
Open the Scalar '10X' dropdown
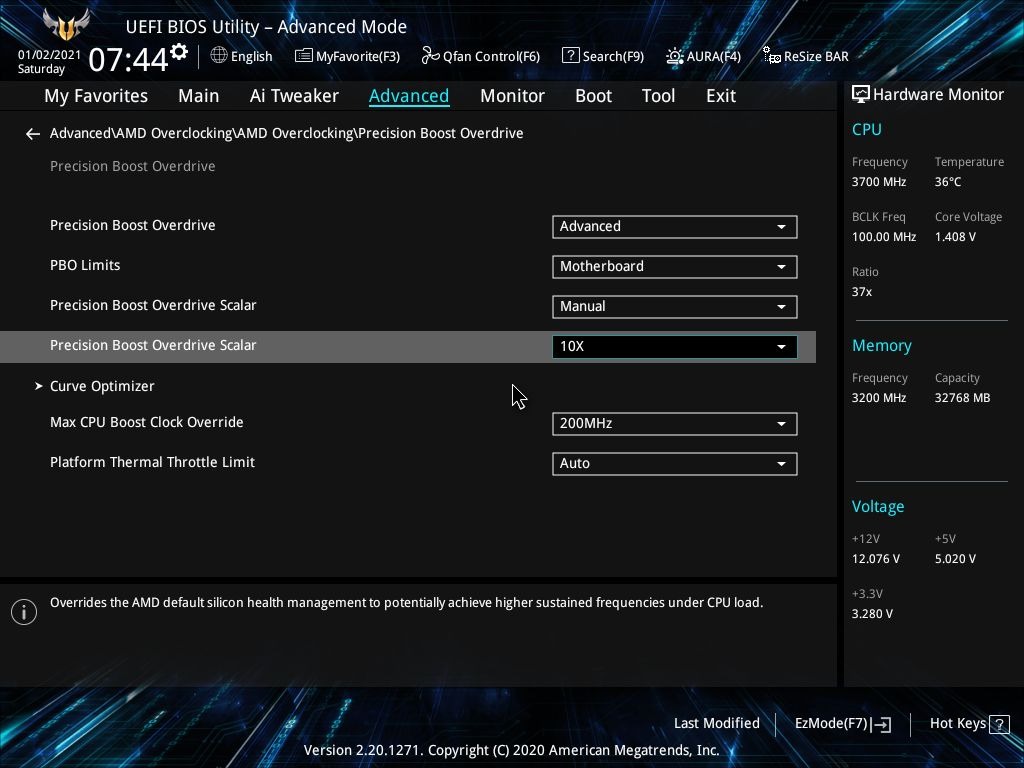point(675,347)
